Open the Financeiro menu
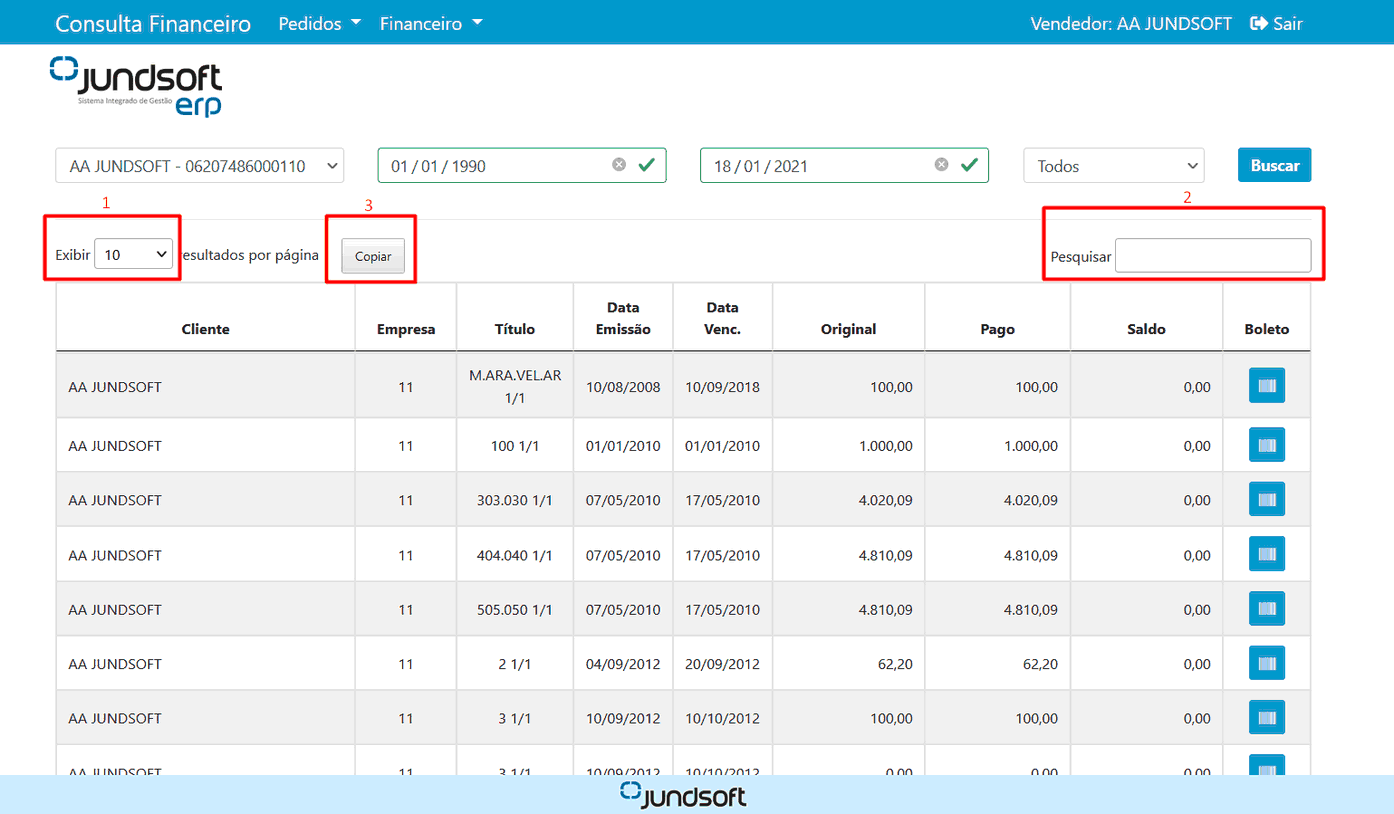This screenshot has width=1394, height=814. point(431,23)
